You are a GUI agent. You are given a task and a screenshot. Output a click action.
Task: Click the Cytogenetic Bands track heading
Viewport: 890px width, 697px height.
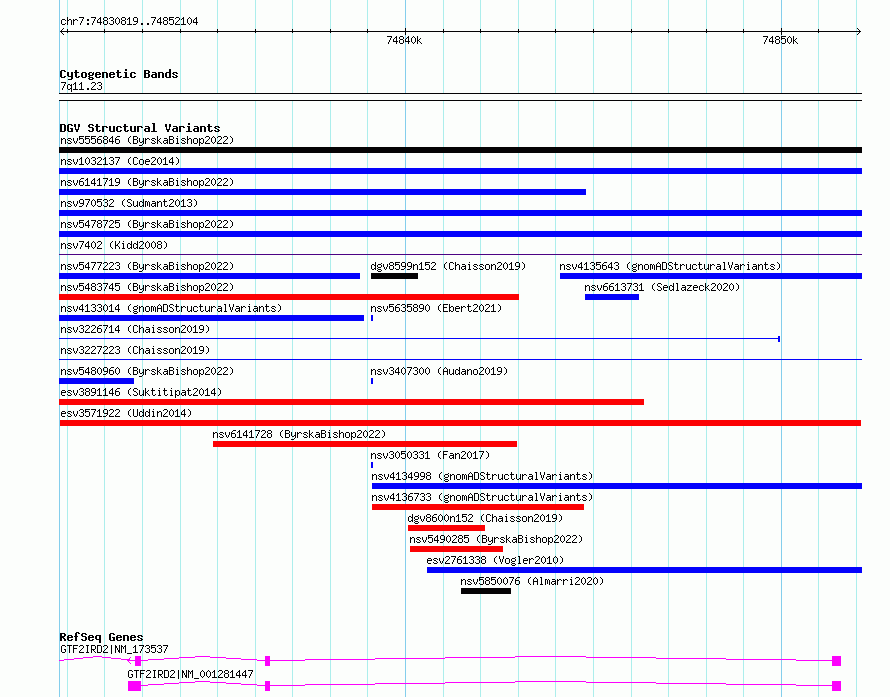(x=119, y=74)
